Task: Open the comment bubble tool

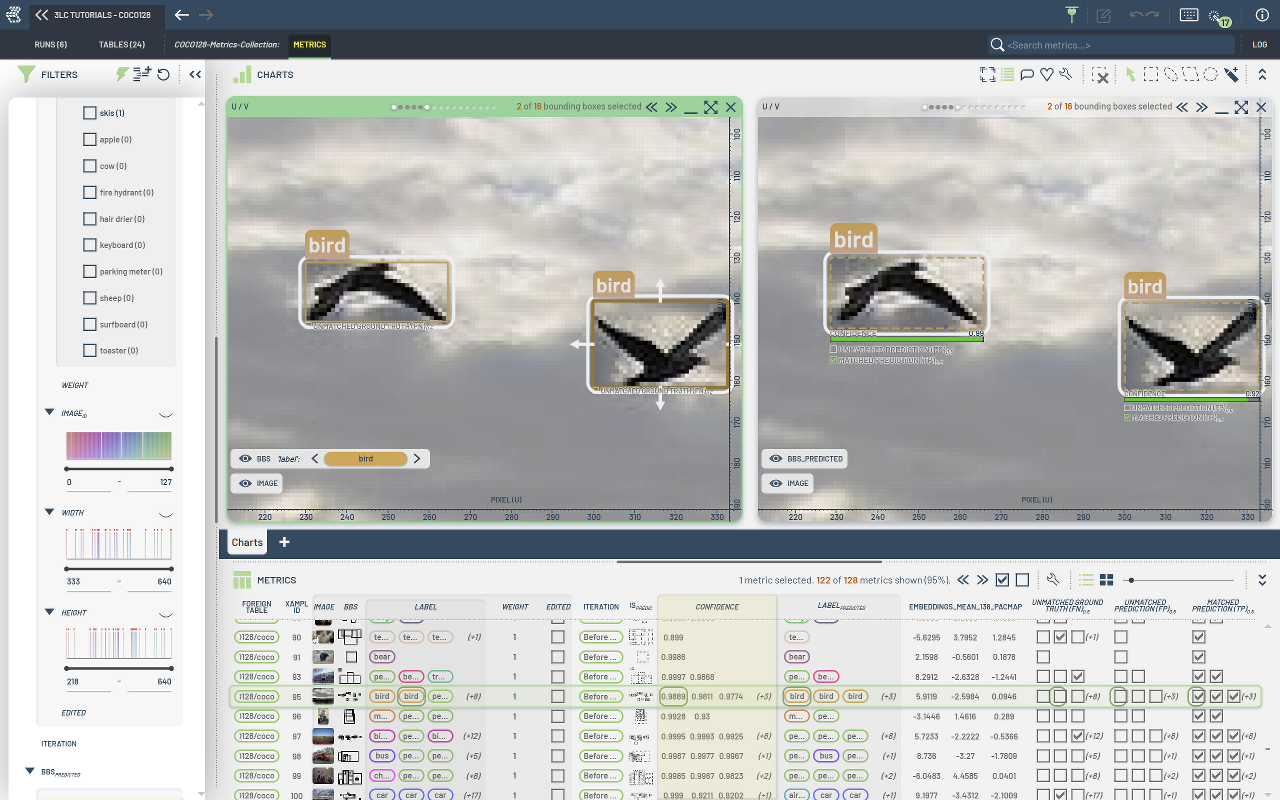Action: (1027, 75)
